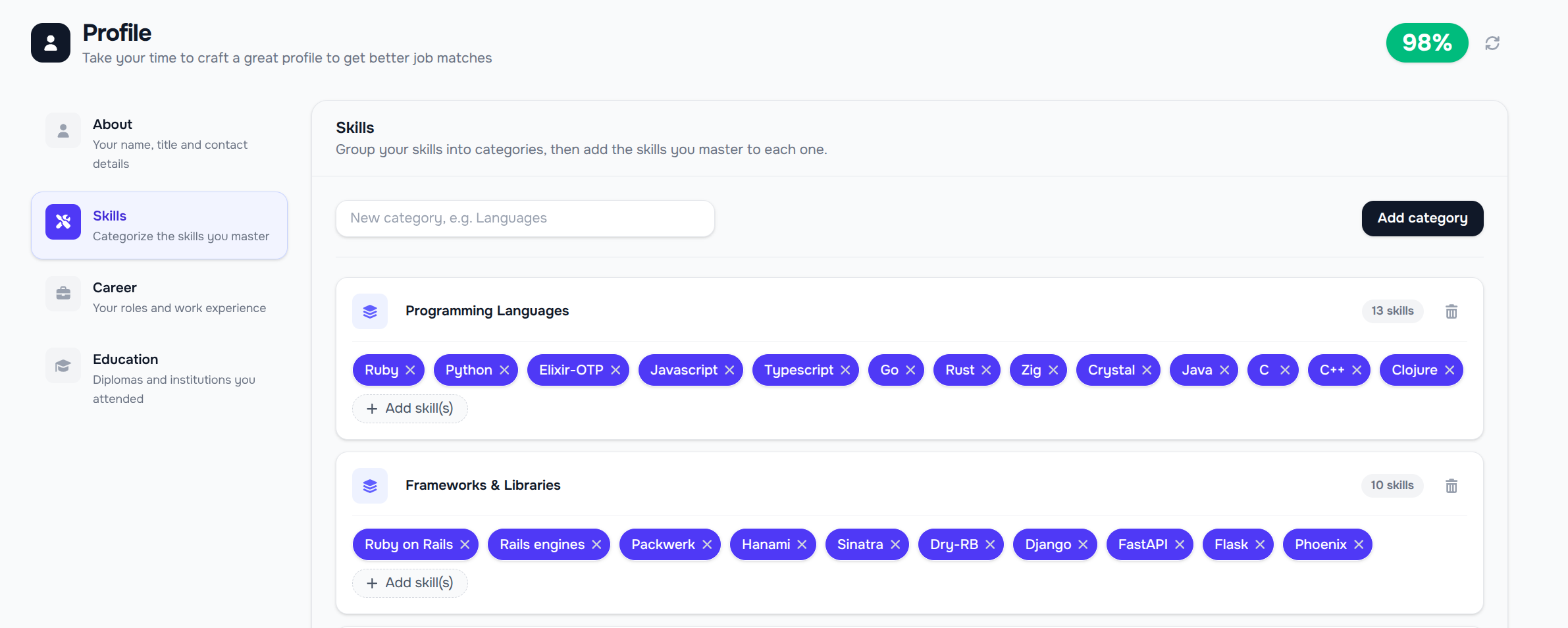Remove the Java skill tag
Viewport: 1568px width, 628px height.
tap(1224, 370)
